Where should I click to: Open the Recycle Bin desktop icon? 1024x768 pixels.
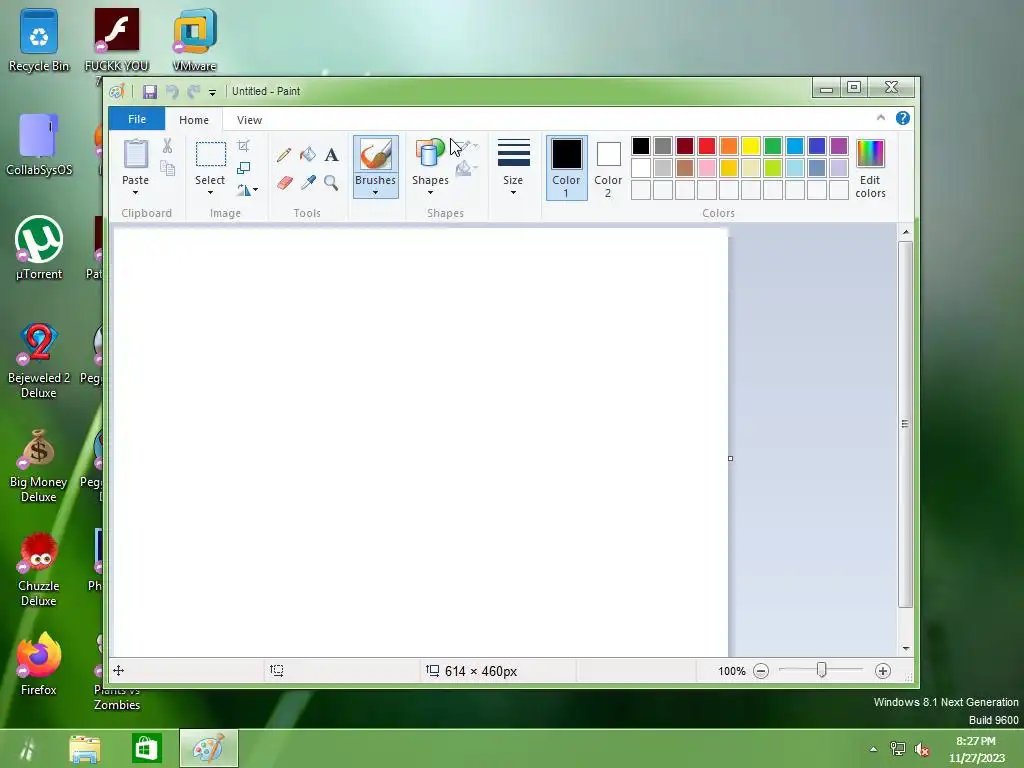coord(39,40)
